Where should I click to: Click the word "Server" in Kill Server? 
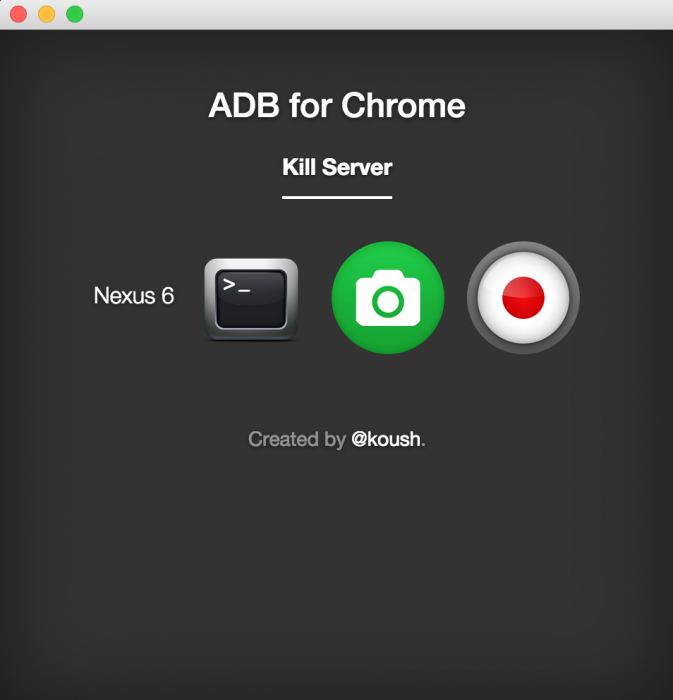(x=357, y=167)
